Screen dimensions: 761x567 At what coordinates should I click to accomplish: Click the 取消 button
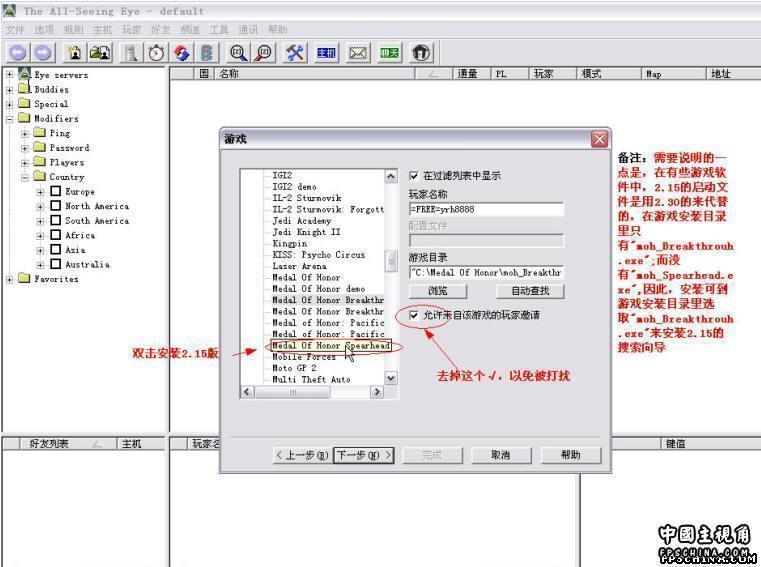tap(501, 455)
